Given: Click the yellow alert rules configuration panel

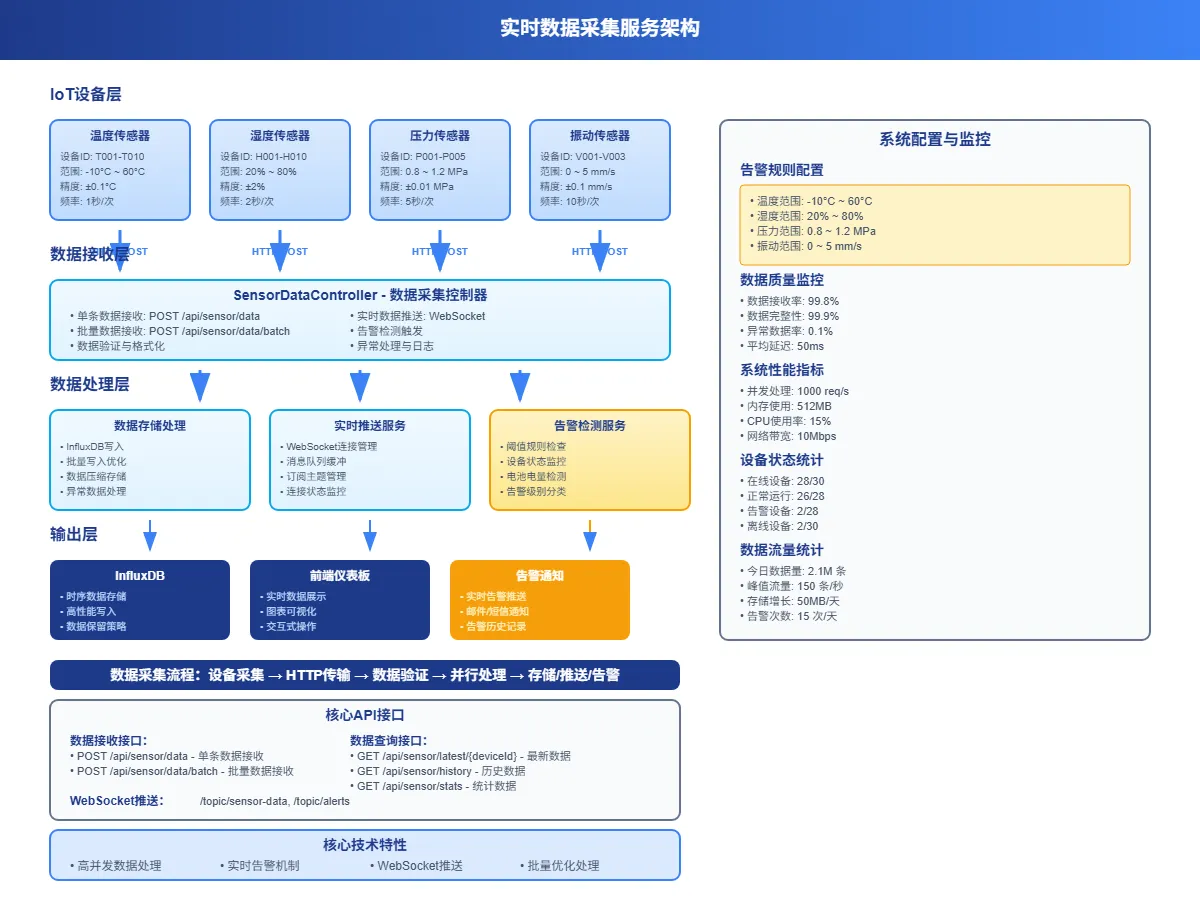Looking at the screenshot, I should tap(935, 224).
